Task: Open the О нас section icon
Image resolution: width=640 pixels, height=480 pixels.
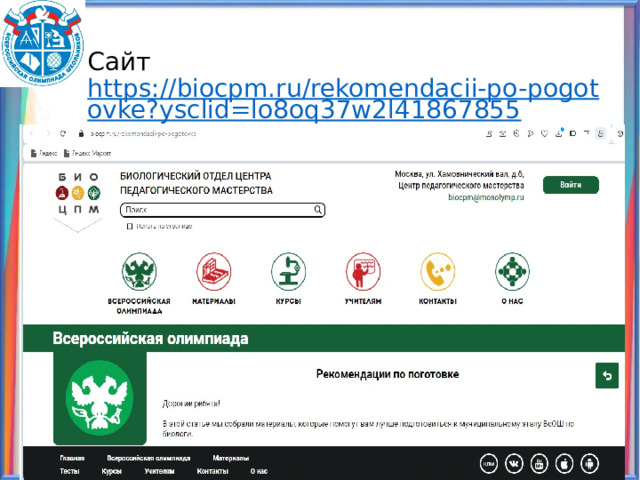Action: tap(512, 271)
